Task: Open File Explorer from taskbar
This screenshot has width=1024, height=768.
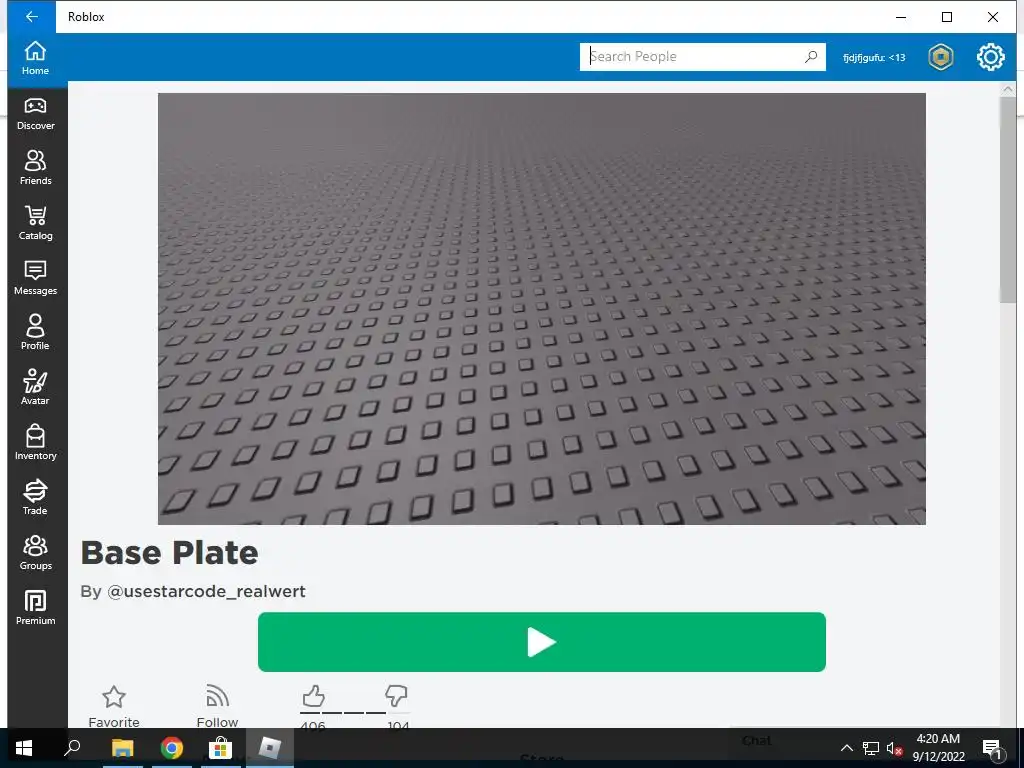Action: pos(122,748)
